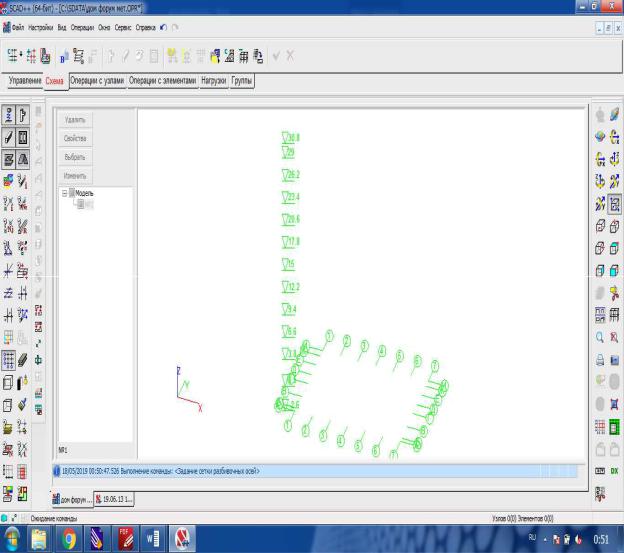The height and width of the screenshot is (553, 624).
Task: Click the printer icon on right toolbar
Action: pyautogui.click(x=600, y=360)
